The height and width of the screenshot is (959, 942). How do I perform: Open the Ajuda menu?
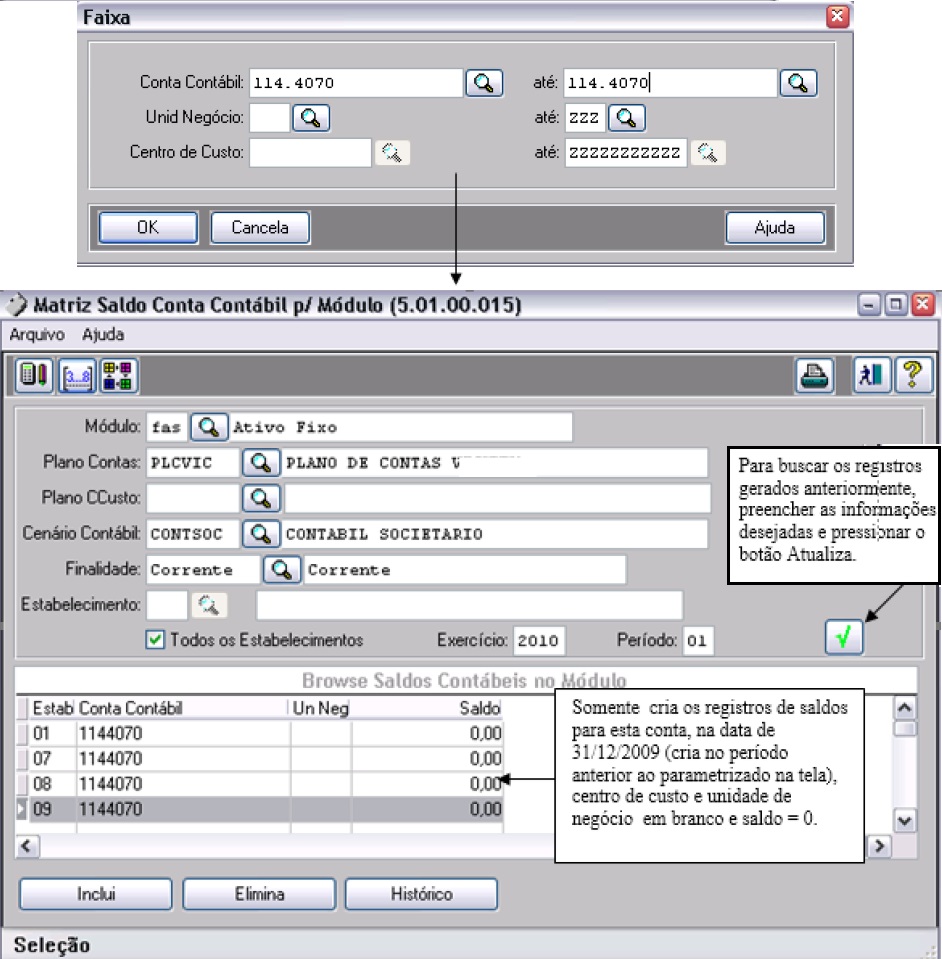[x=103, y=335]
